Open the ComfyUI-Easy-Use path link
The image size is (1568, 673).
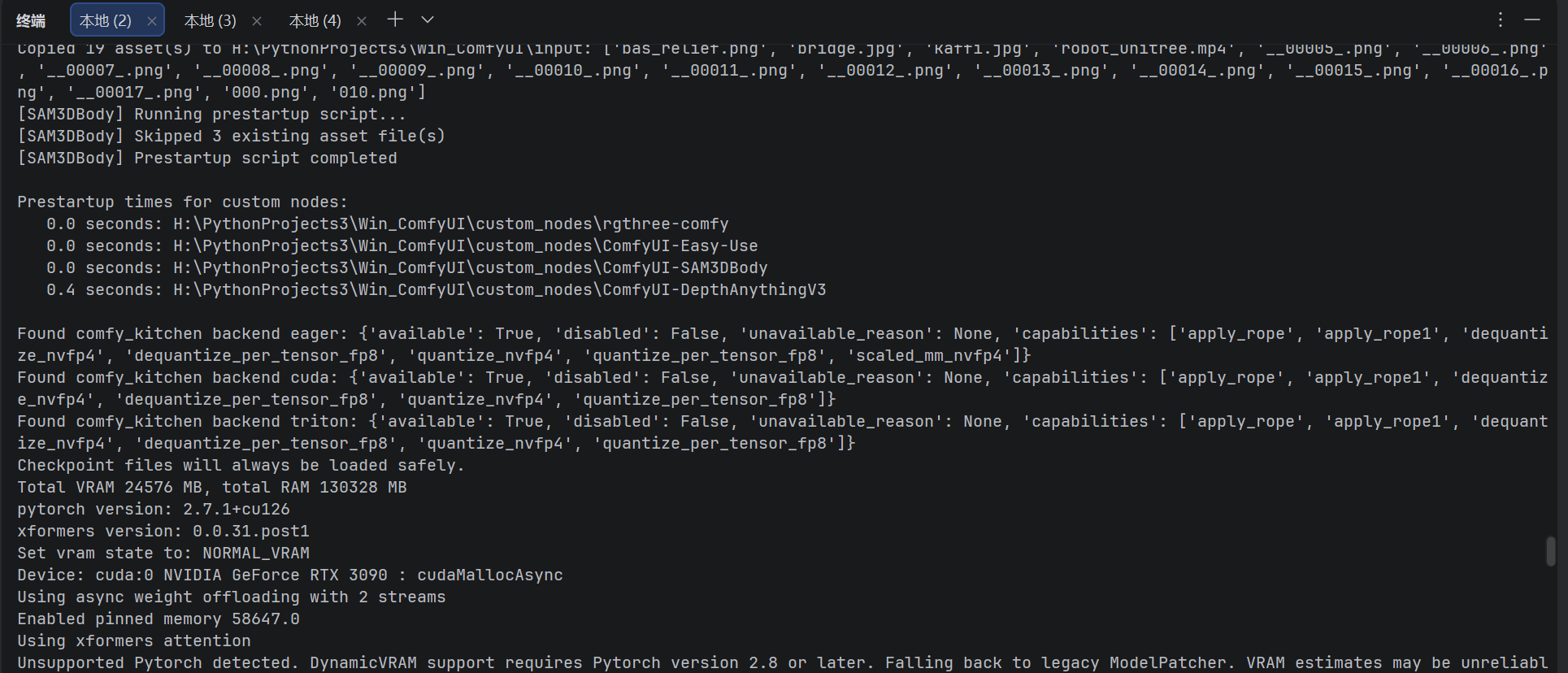[x=466, y=246]
